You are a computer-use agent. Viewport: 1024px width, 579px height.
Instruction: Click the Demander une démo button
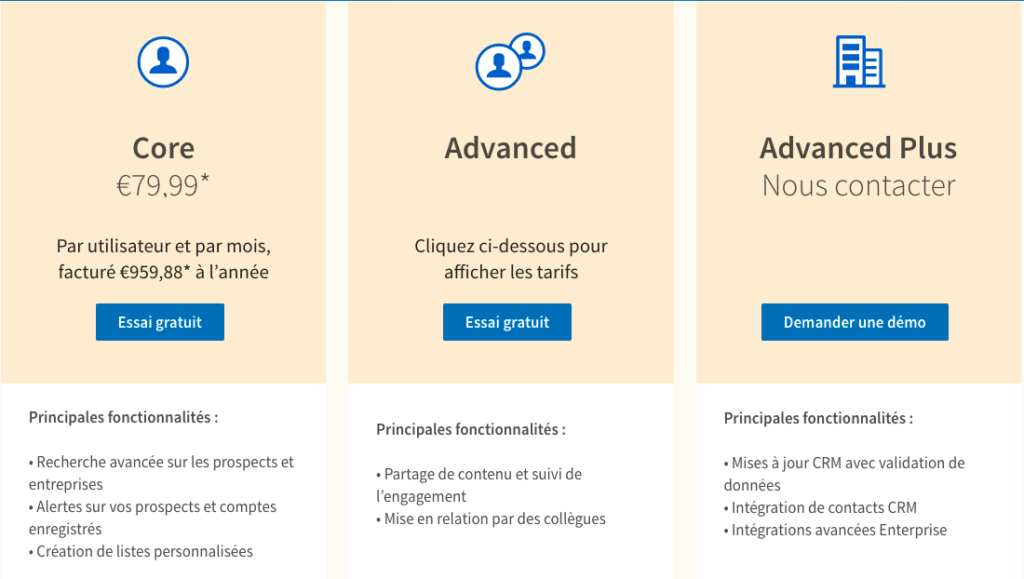click(x=854, y=322)
